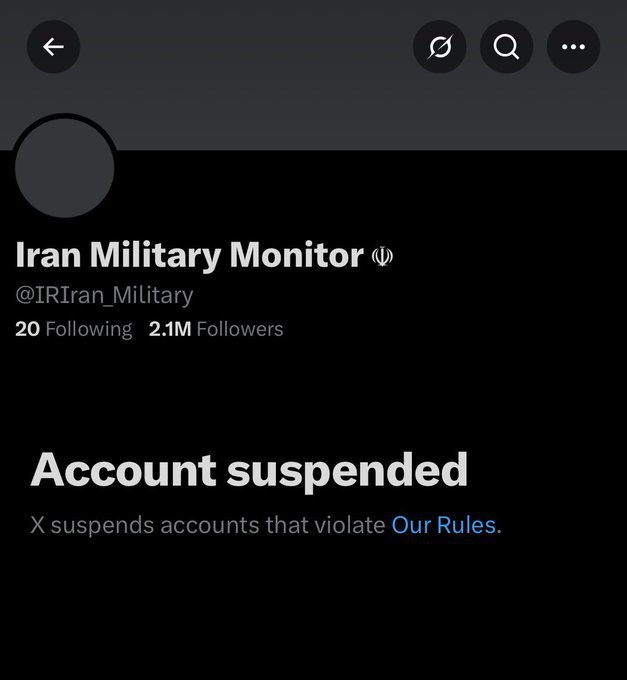627x680 pixels.
Task: Tap the @IRIran_Military handle
Action: (x=104, y=295)
